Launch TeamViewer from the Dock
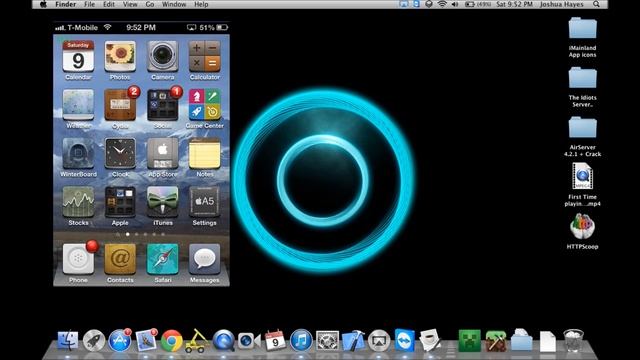 pos(404,340)
